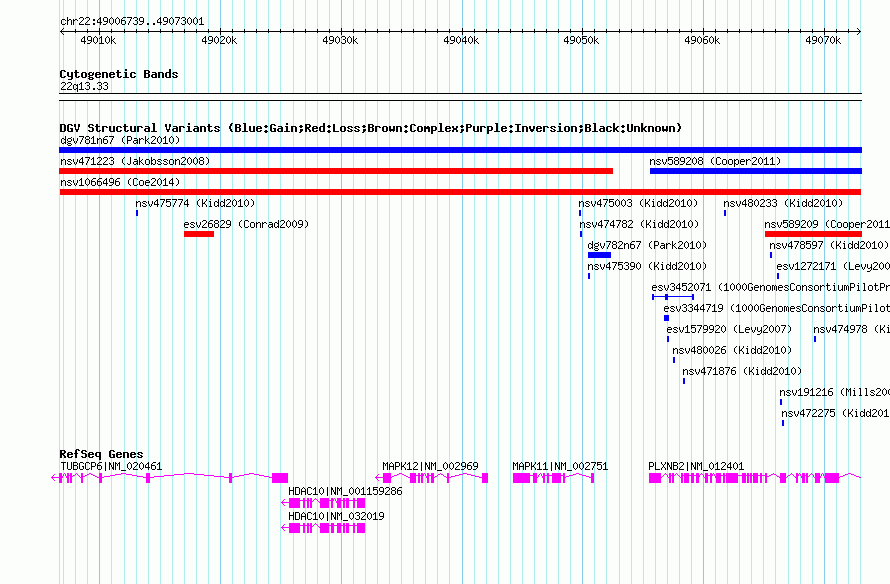This screenshot has width=890, height=584.
Task: Open the MAPK12|NM_002969 gene label
Action: tap(430, 466)
